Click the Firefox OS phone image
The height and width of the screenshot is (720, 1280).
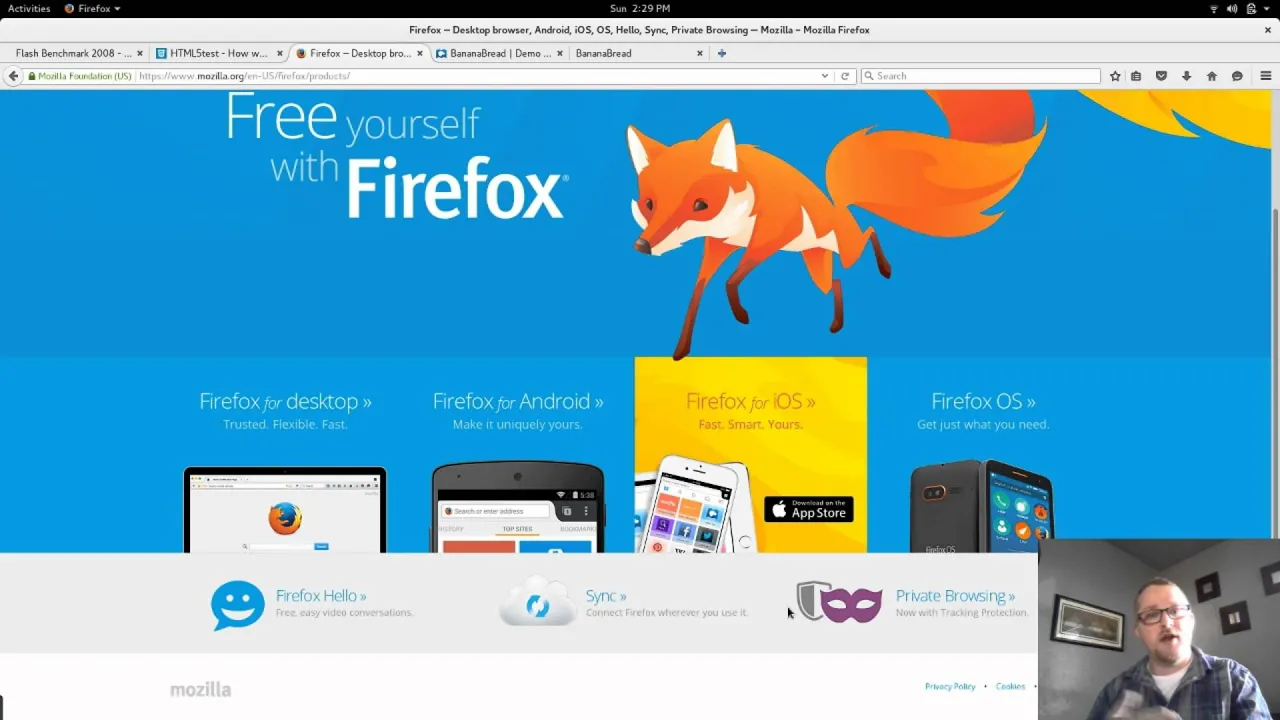[x=981, y=506]
